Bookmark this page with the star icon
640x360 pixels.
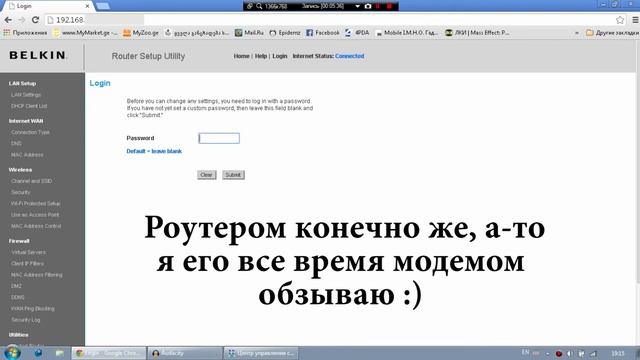(620, 20)
